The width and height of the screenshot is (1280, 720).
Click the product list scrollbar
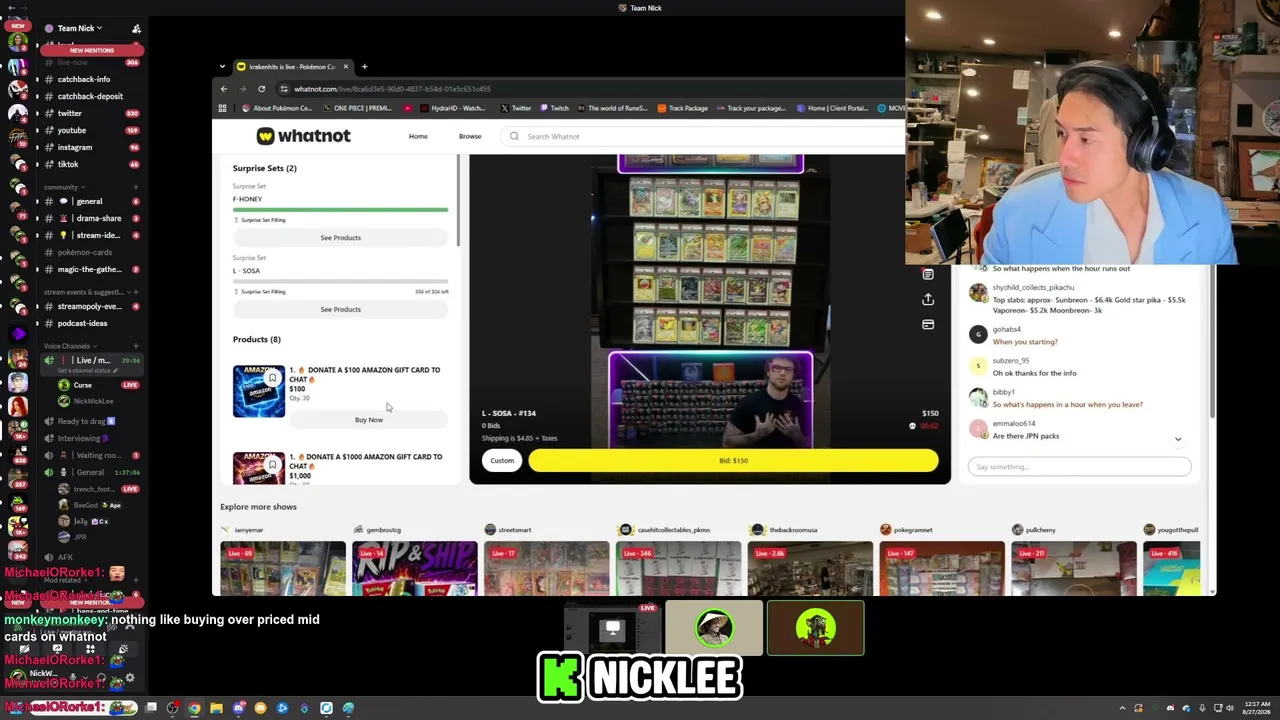click(x=458, y=200)
